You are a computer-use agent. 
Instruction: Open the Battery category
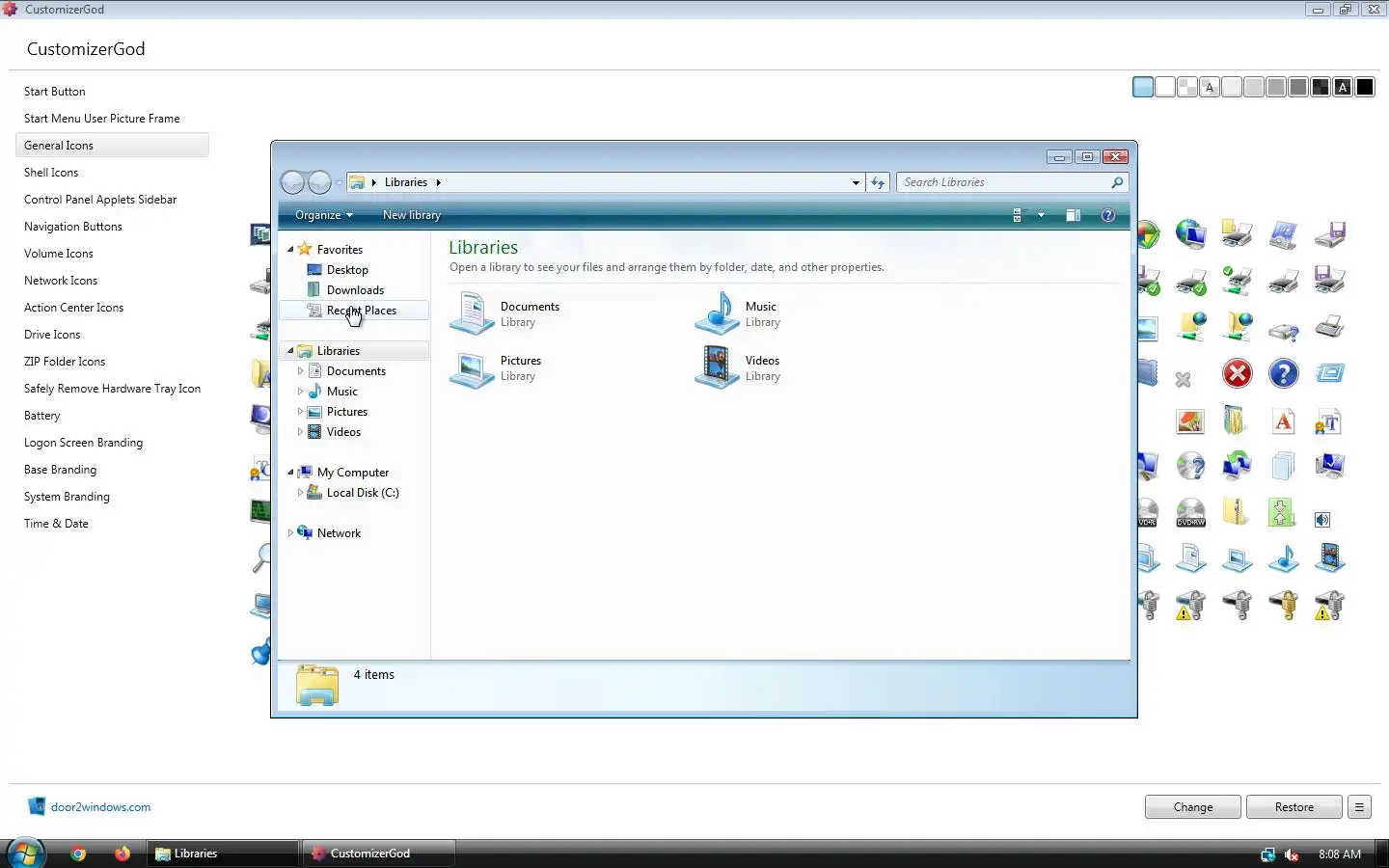click(42, 416)
